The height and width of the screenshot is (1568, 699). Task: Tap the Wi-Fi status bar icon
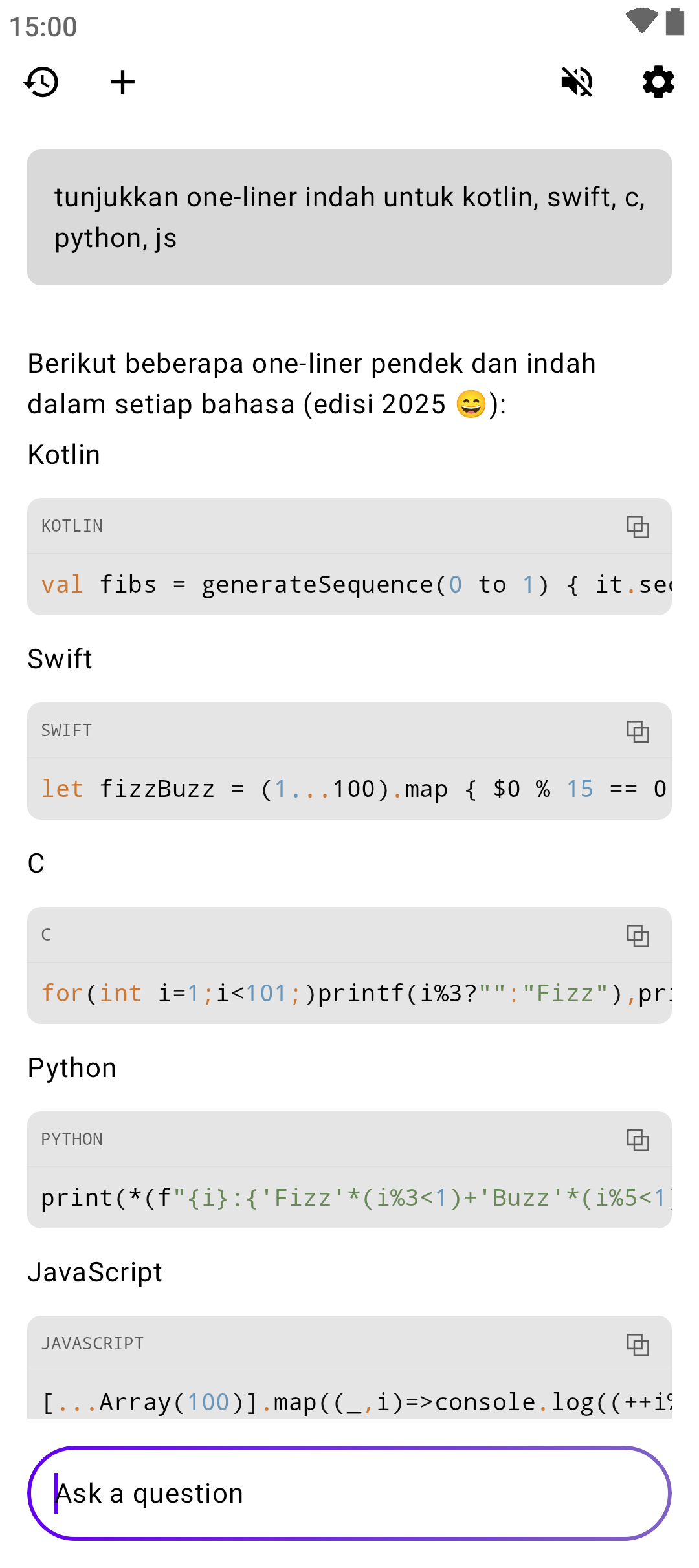click(641, 21)
